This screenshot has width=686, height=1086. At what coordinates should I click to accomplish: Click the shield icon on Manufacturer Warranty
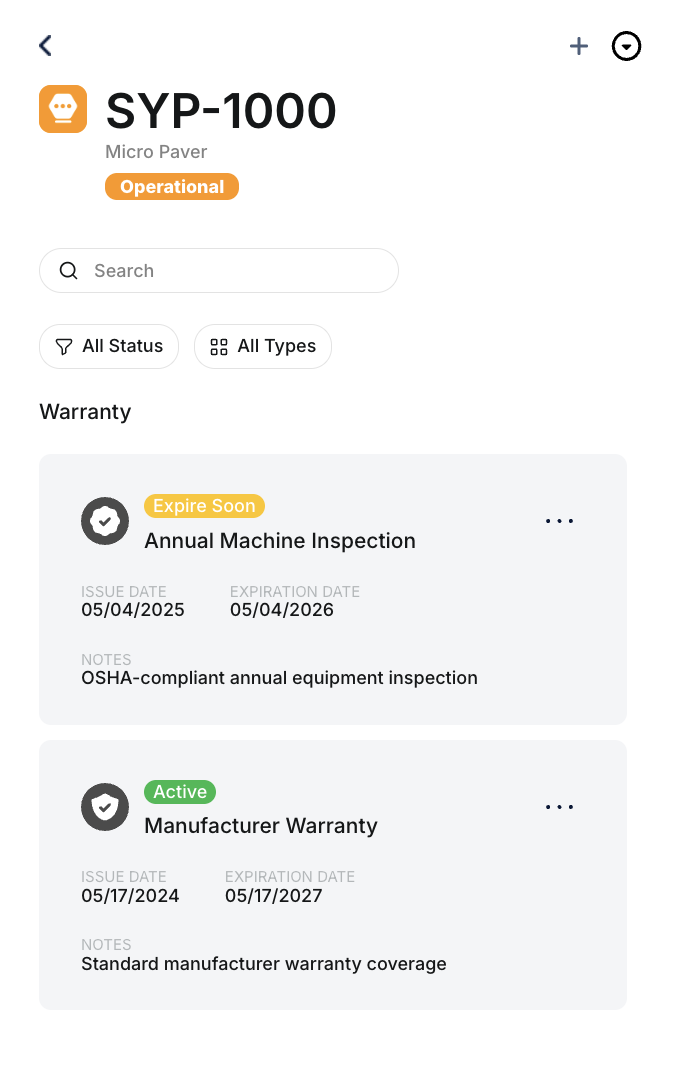click(x=104, y=807)
